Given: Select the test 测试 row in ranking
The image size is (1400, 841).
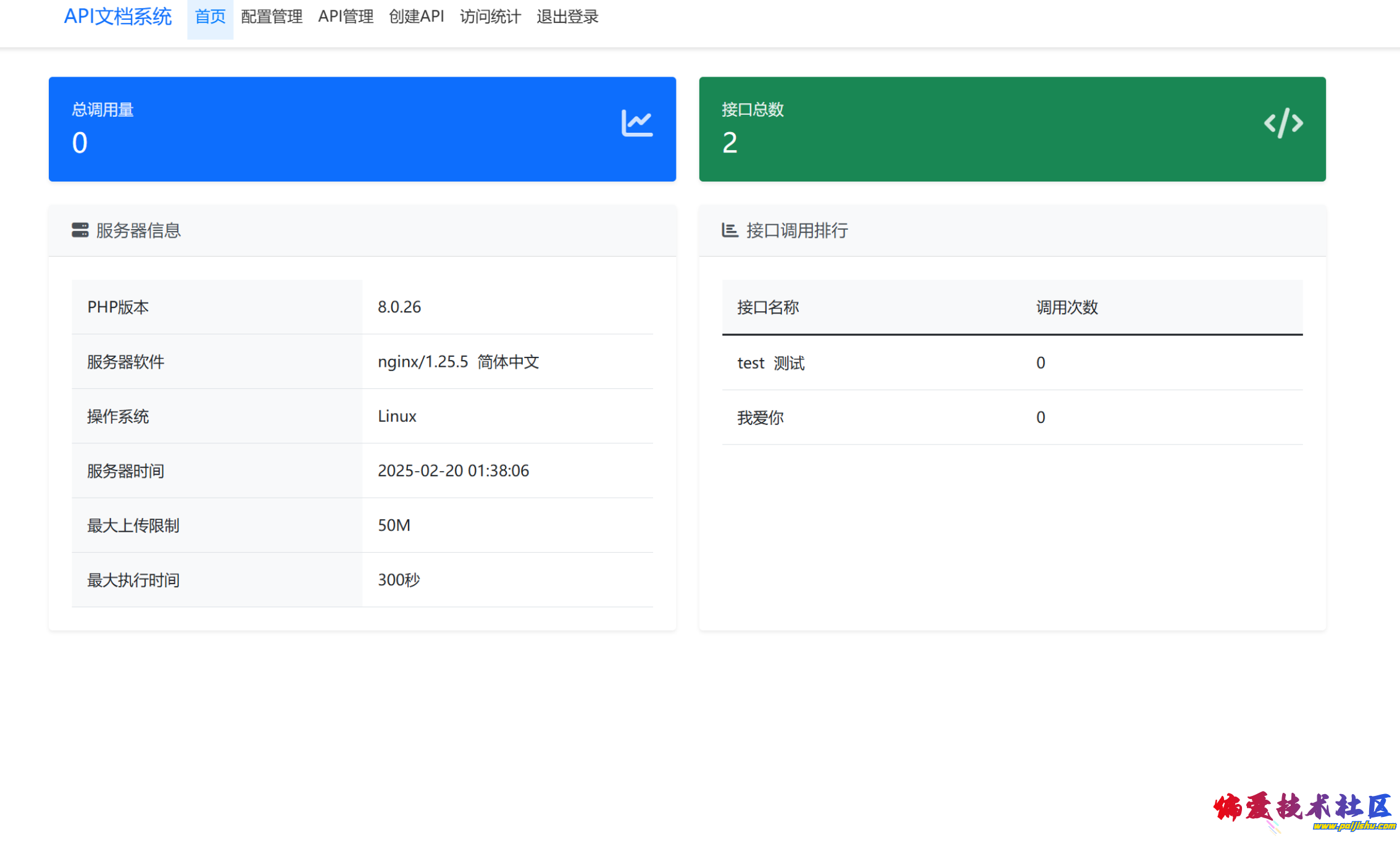Looking at the screenshot, I should (x=771, y=363).
